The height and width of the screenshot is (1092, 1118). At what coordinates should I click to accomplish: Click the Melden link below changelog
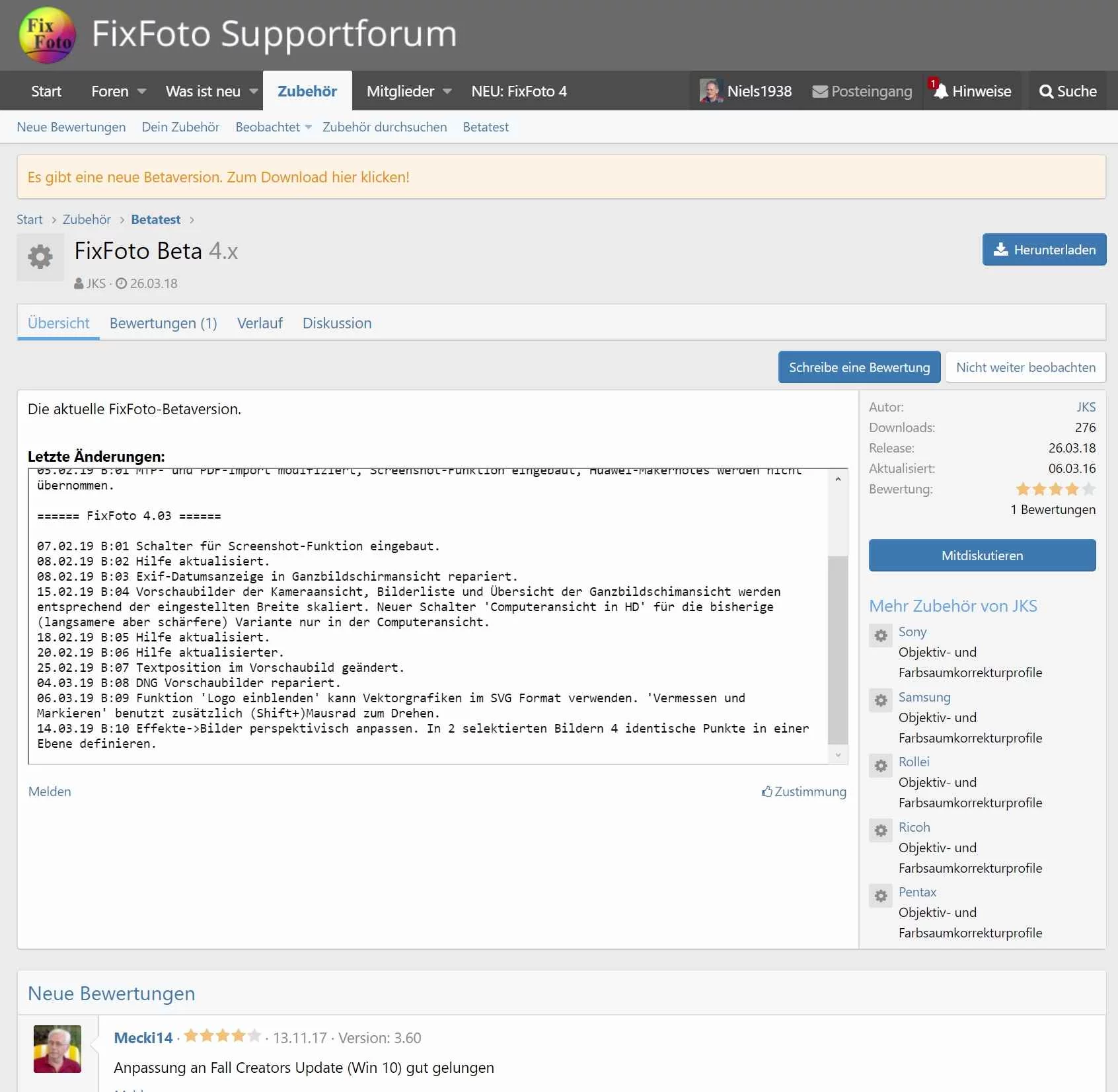pos(50,791)
